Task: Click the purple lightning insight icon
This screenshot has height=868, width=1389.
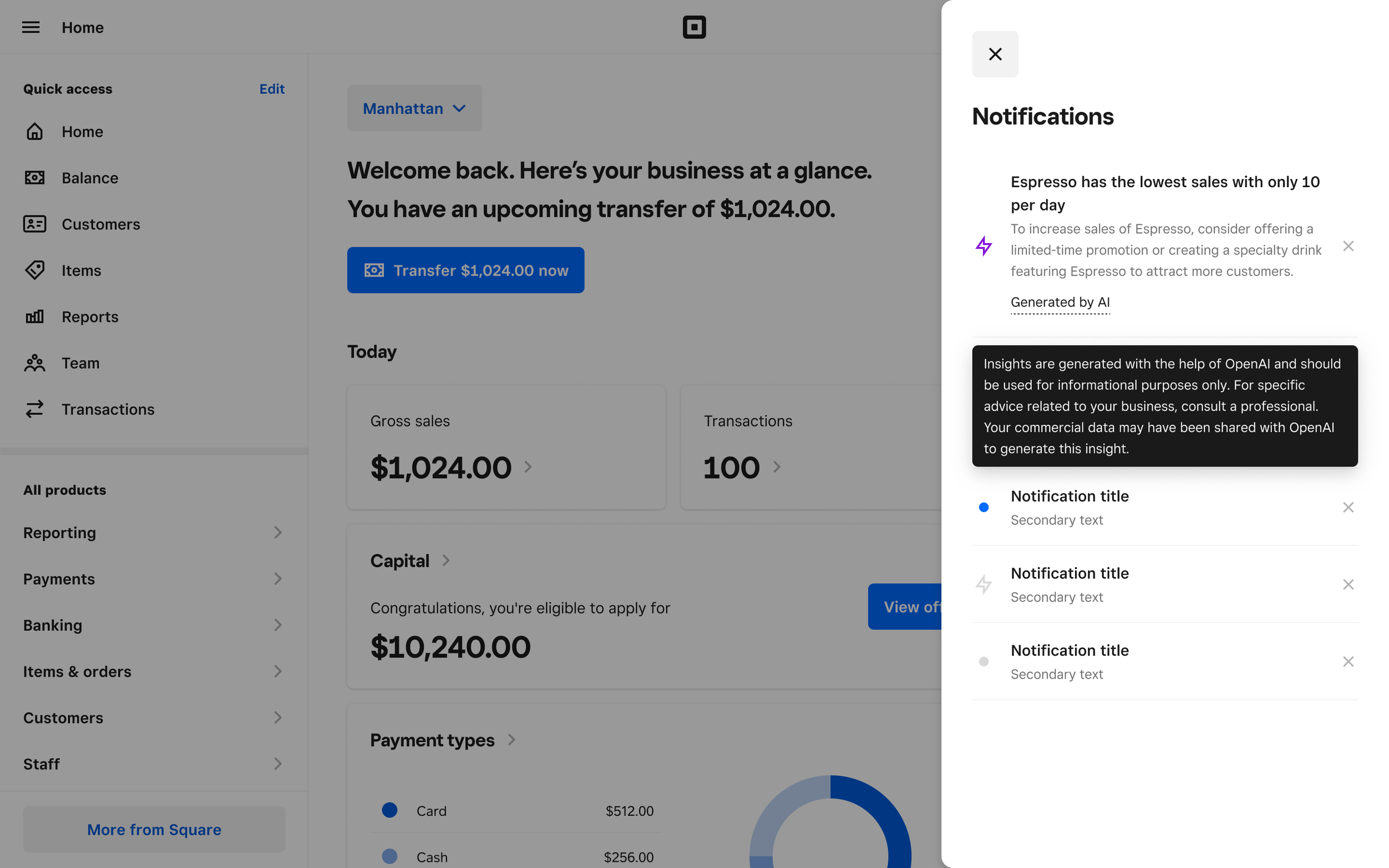Action: tap(983, 246)
